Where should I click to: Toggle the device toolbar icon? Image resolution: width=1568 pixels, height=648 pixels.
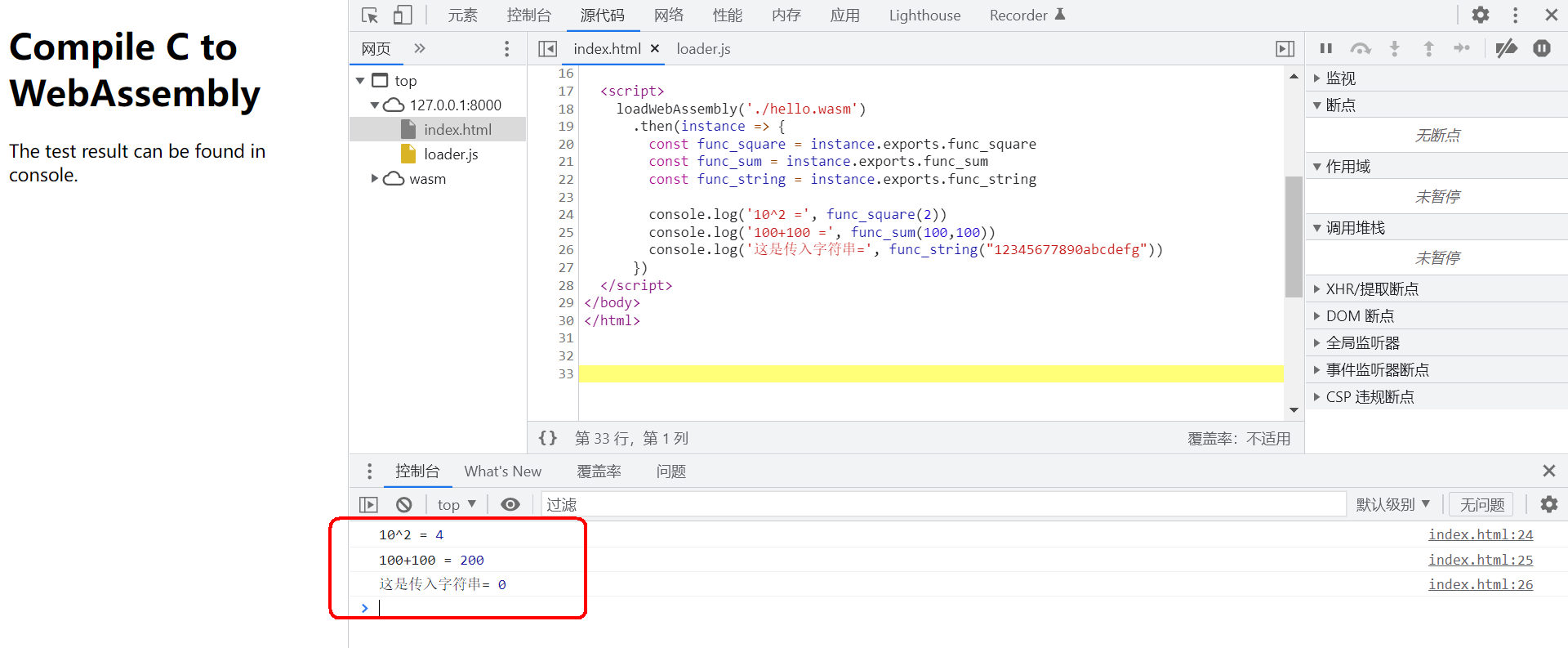click(x=403, y=16)
